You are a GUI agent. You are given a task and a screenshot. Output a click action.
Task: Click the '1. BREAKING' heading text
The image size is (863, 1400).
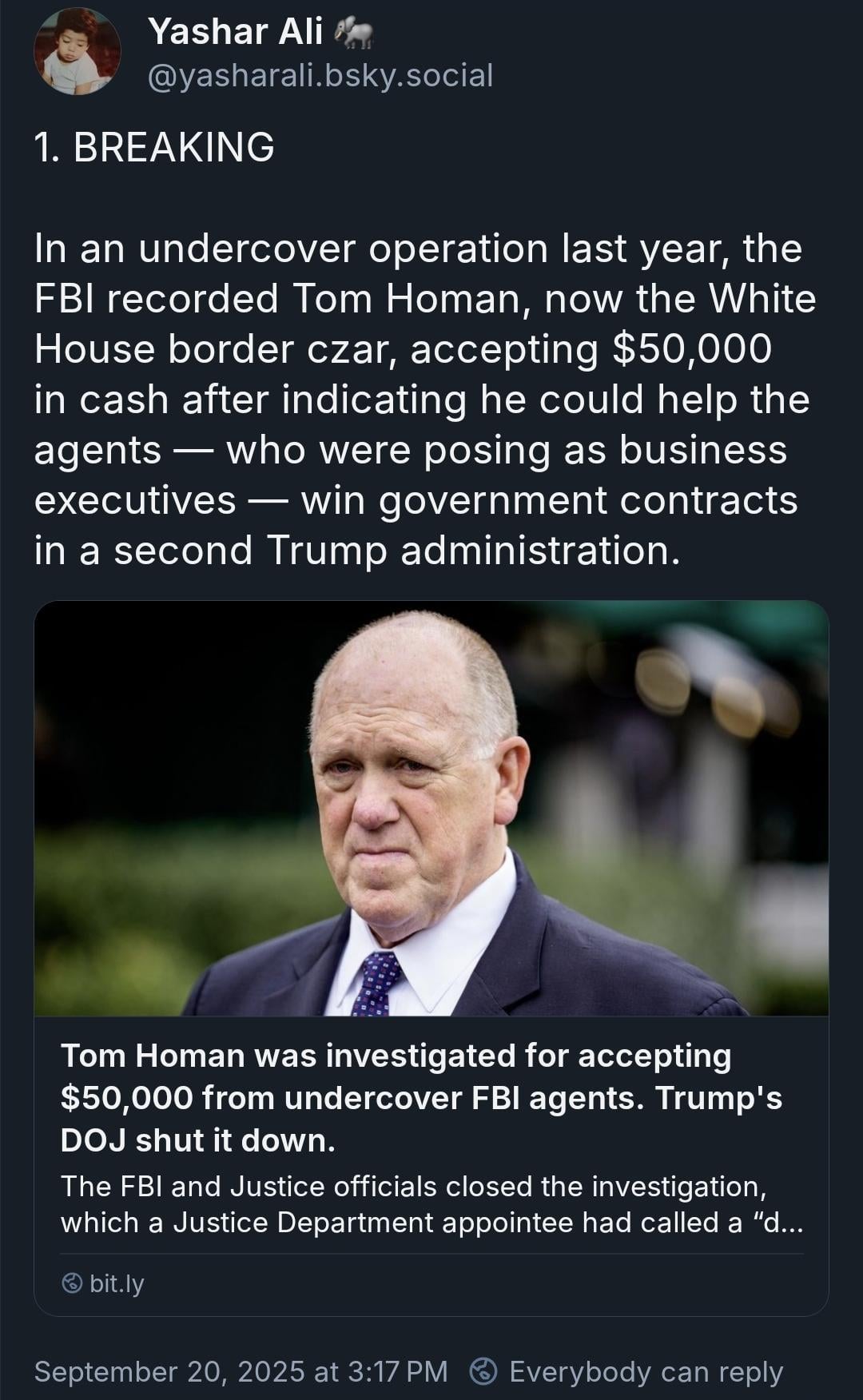154,147
